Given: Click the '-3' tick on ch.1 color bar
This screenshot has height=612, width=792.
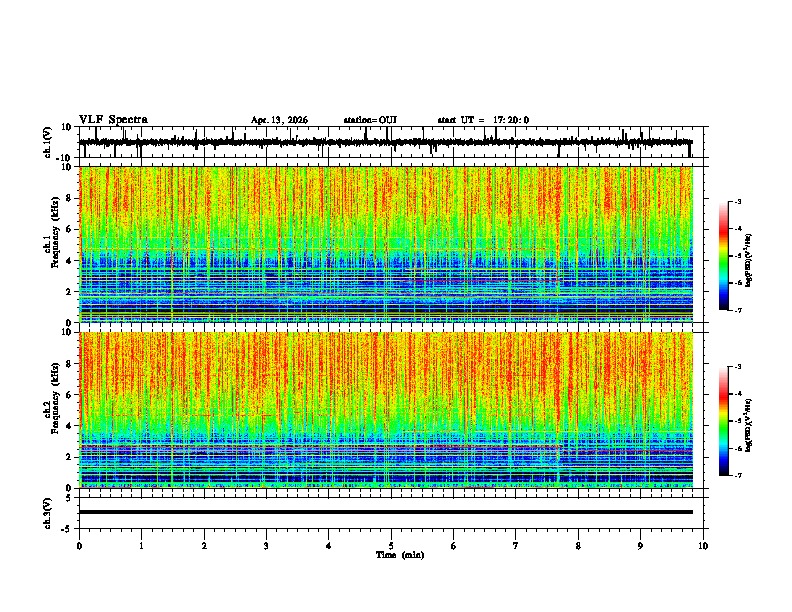Looking at the screenshot, I should coord(737,202).
